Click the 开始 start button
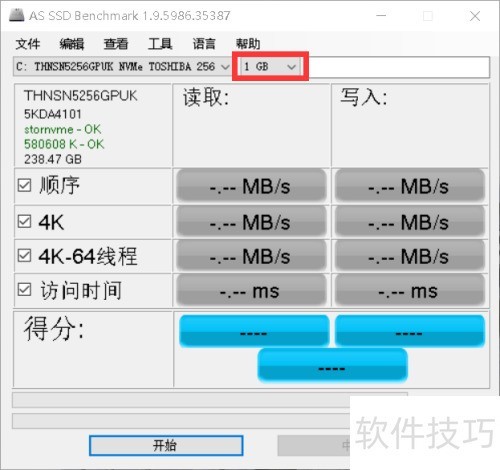Viewport: 500px width, 470px height. click(166, 446)
